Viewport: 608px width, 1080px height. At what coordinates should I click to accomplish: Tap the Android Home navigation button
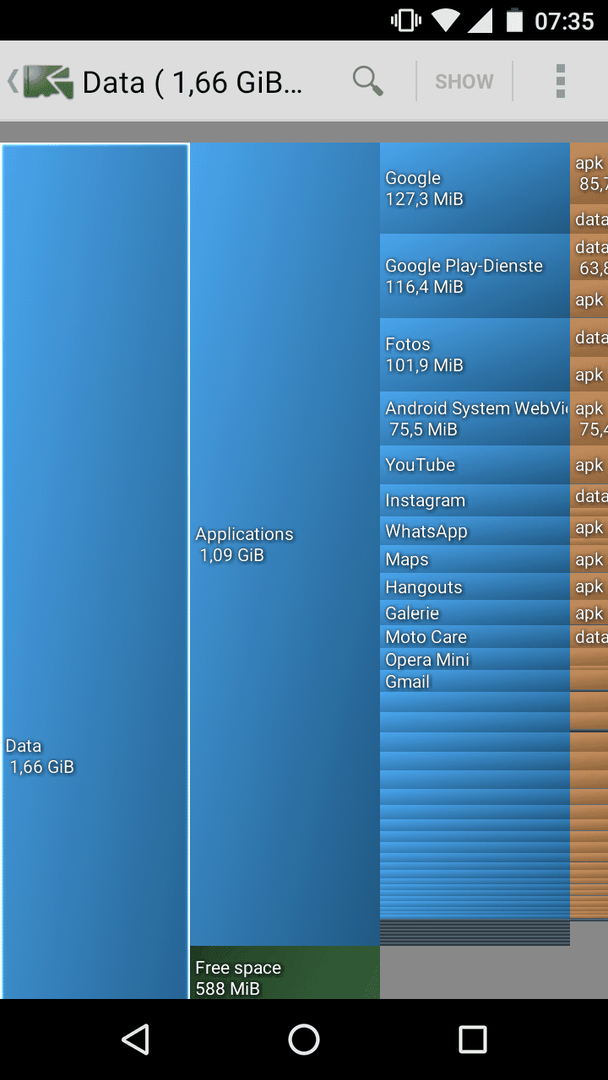click(304, 1039)
